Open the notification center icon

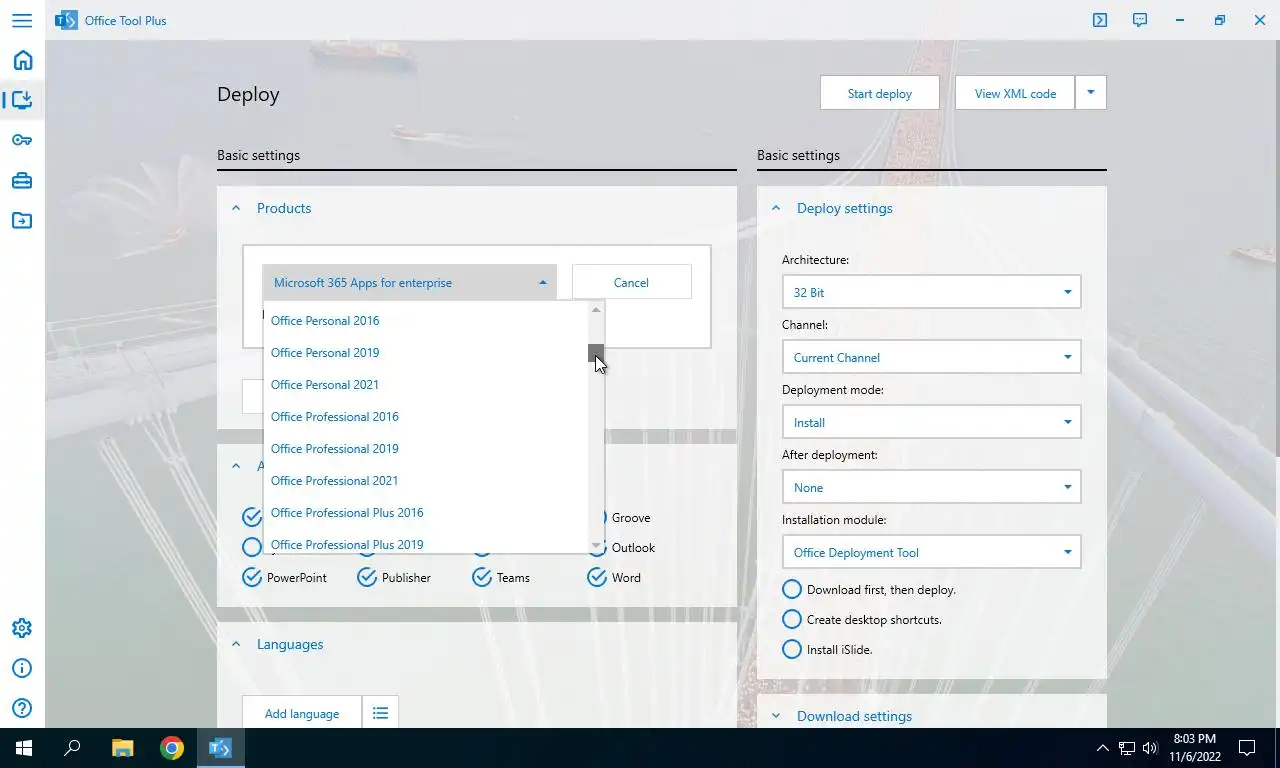pyautogui.click(x=1247, y=748)
